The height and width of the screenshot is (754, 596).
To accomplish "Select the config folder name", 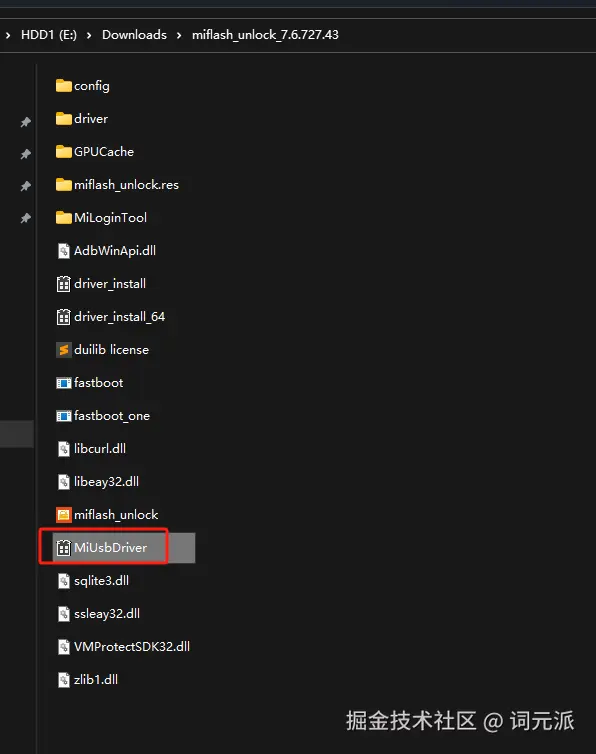I will click(x=92, y=86).
